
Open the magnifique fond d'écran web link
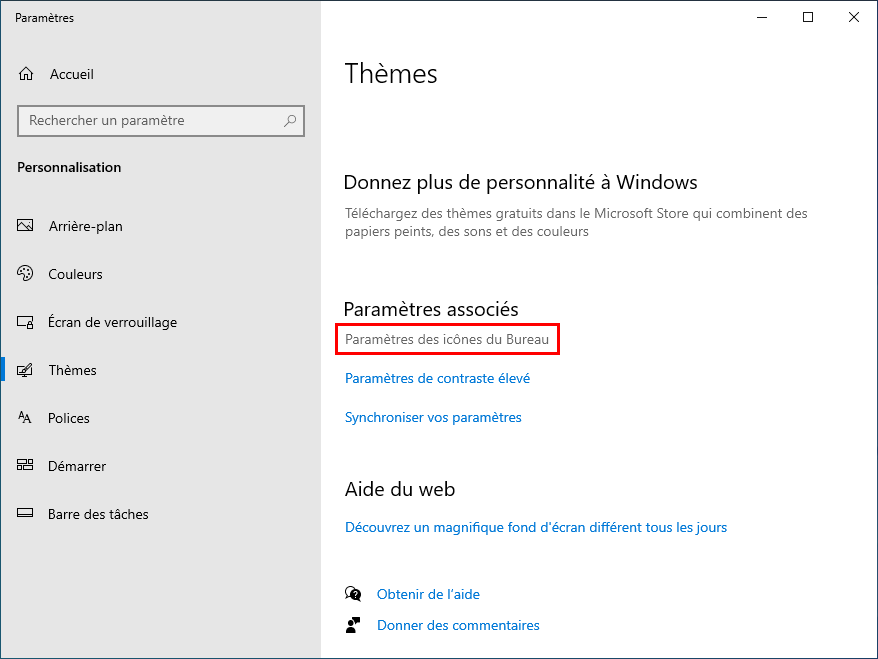(536, 527)
